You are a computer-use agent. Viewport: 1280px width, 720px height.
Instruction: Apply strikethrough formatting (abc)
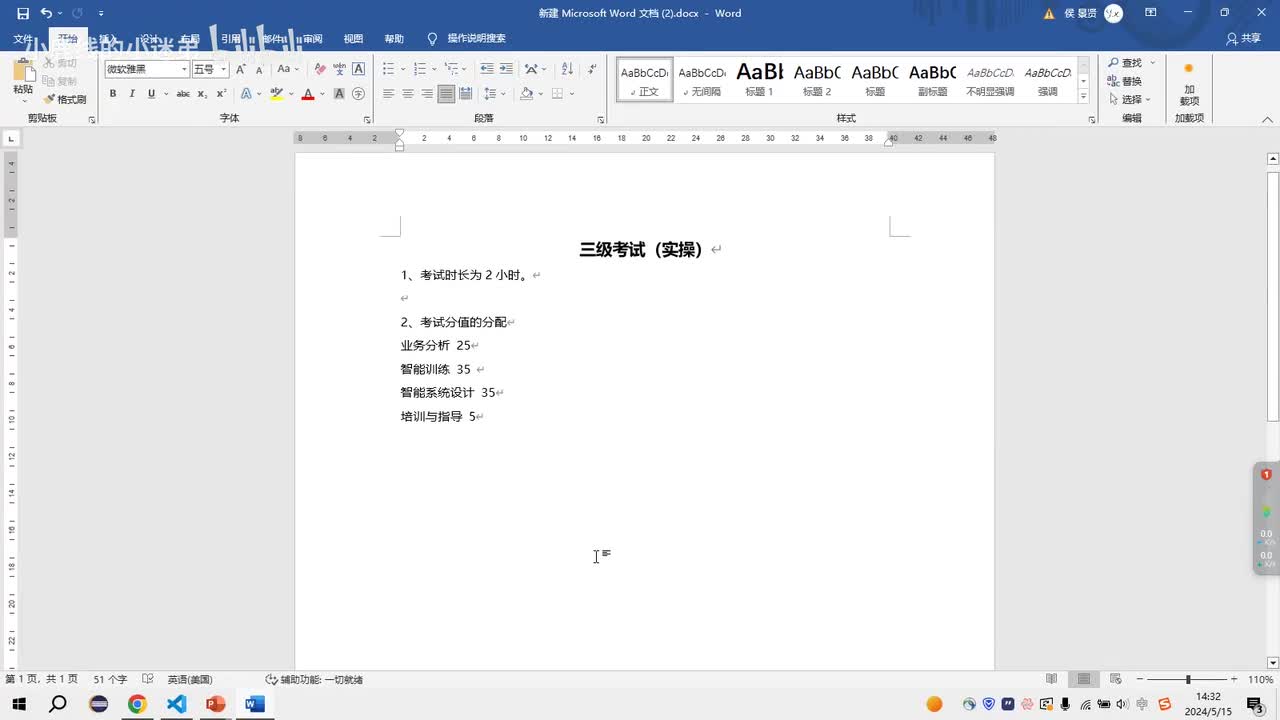tap(183, 94)
